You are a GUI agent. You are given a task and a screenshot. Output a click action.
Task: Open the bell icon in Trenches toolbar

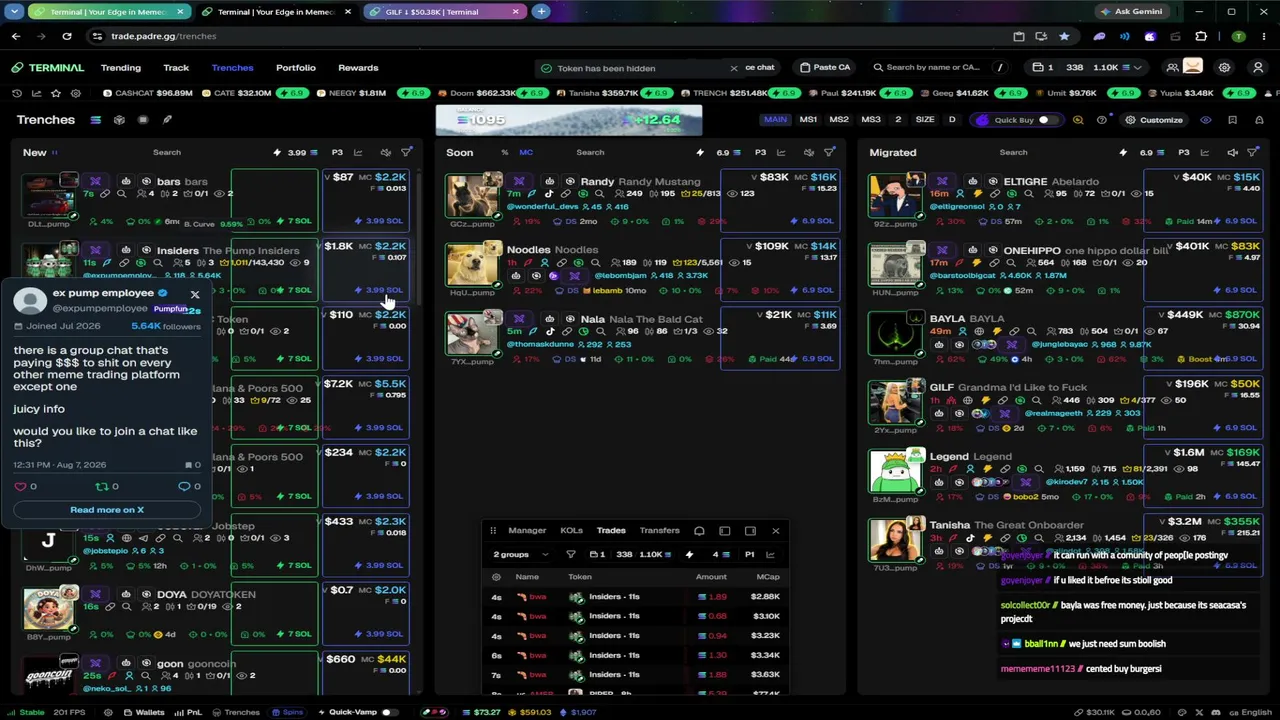(1257, 120)
